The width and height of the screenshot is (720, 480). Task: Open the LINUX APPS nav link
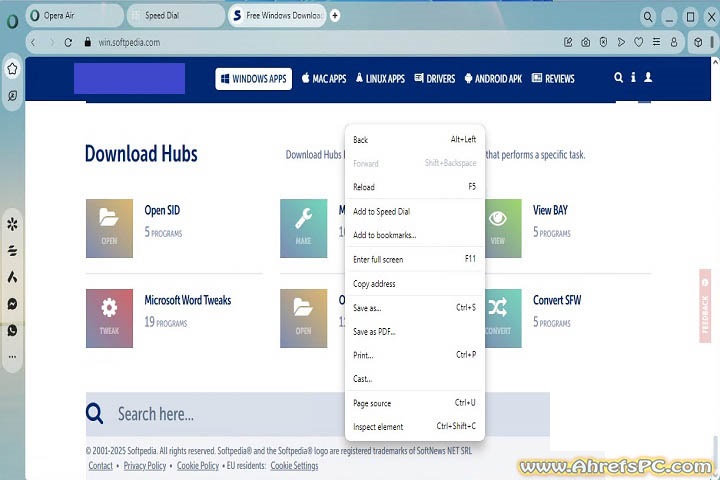pyautogui.click(x=380, y=79)
